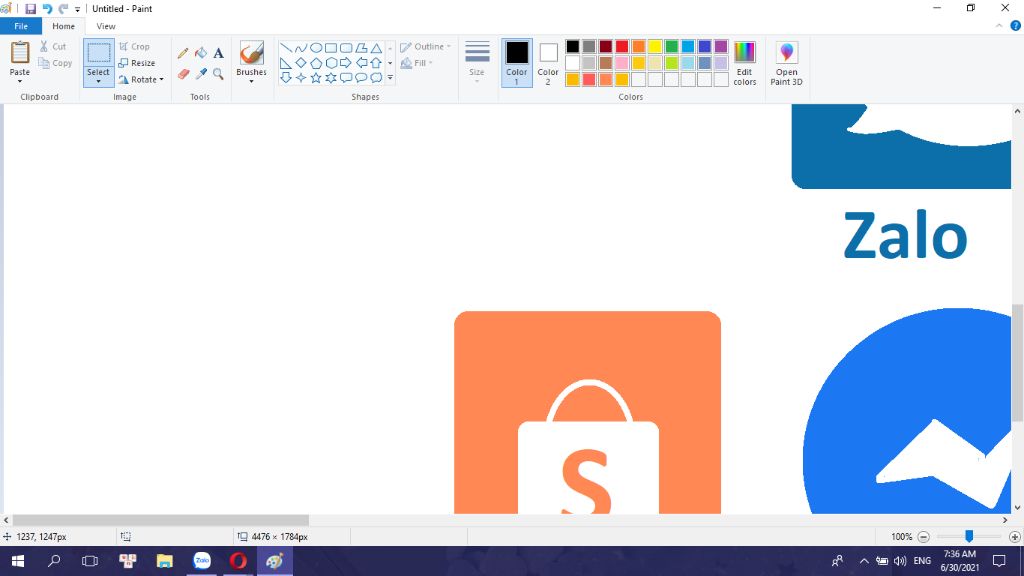
Task: Pick the yellow color swatch
Action: pos(655,46)
